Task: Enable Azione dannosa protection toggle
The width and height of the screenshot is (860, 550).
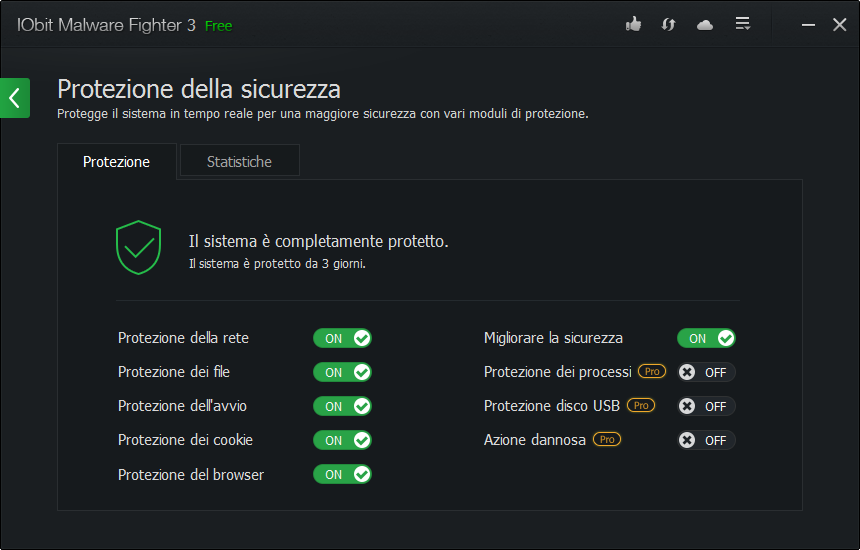Action: [x=706, y=440]
